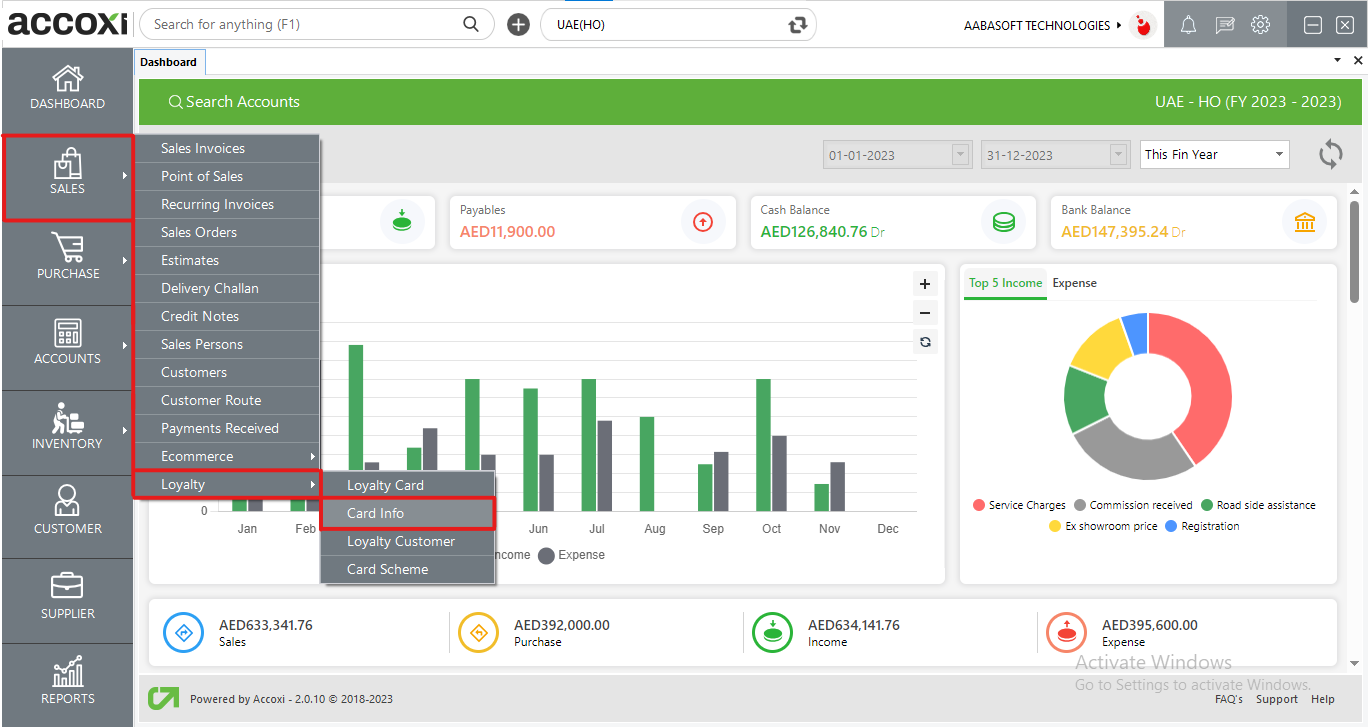Screen dimensions: 1368x727
Task: Open the Dashboard home icon in sidebar
Action: click(67, 88)
